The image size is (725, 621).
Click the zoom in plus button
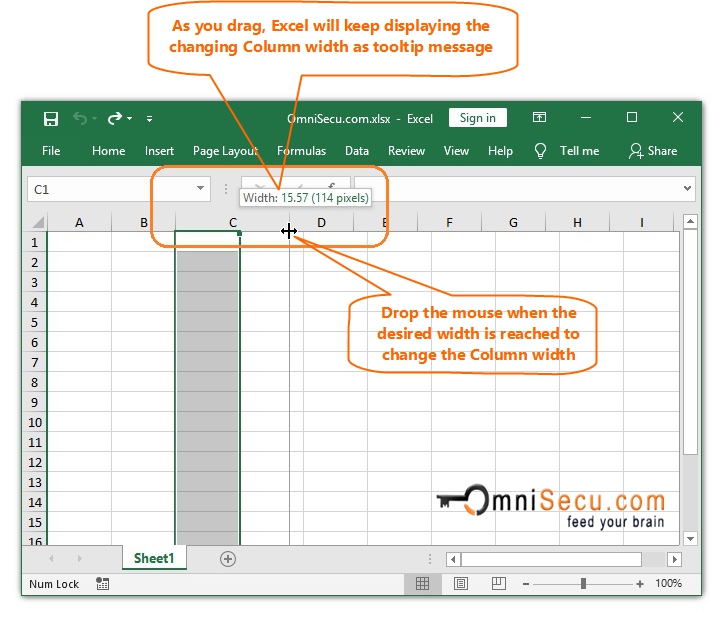[x=640, y=584]
